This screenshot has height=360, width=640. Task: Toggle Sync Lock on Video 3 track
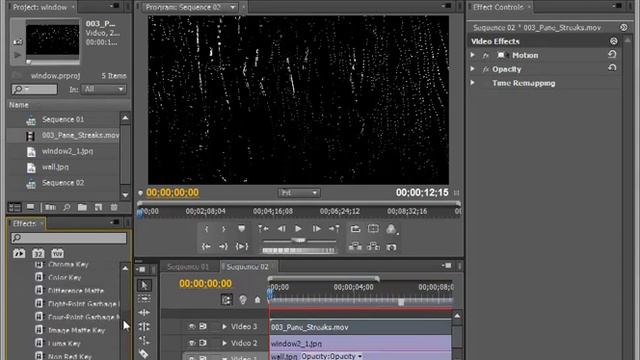(203, 327)
